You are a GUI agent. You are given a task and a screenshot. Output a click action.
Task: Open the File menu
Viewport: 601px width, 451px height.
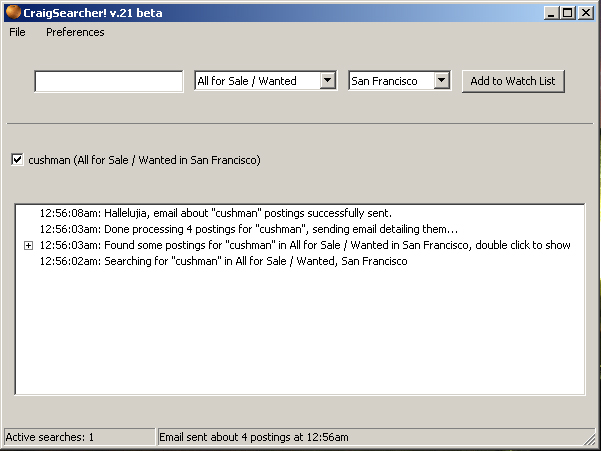tap(17, 32)
